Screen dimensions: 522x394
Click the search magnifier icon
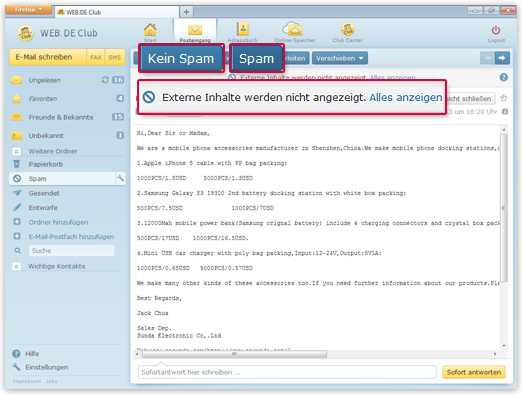click(x=18, y=250)
